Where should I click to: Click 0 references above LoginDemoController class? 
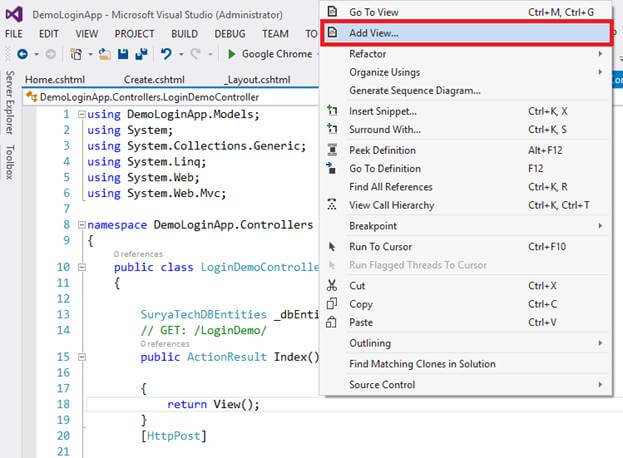(x=138, y=254)
